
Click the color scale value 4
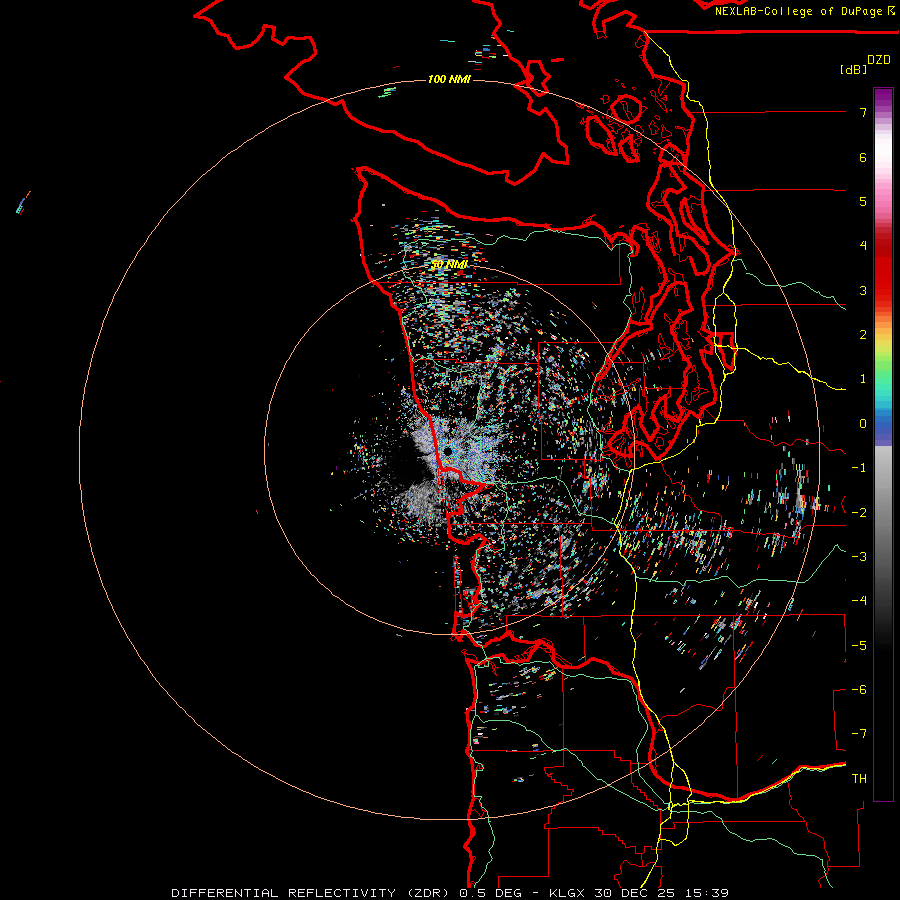863,246
